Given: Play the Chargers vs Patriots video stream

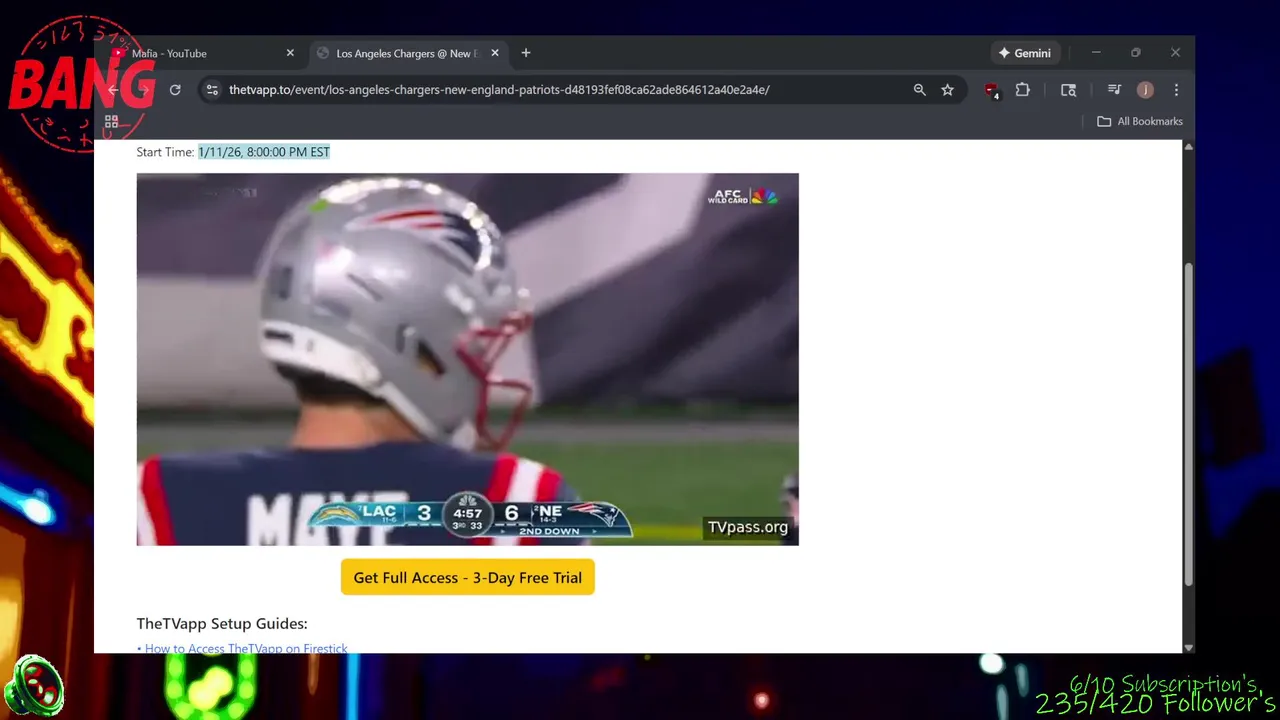Looking at the screenshot, I should (x=468, y=359).
